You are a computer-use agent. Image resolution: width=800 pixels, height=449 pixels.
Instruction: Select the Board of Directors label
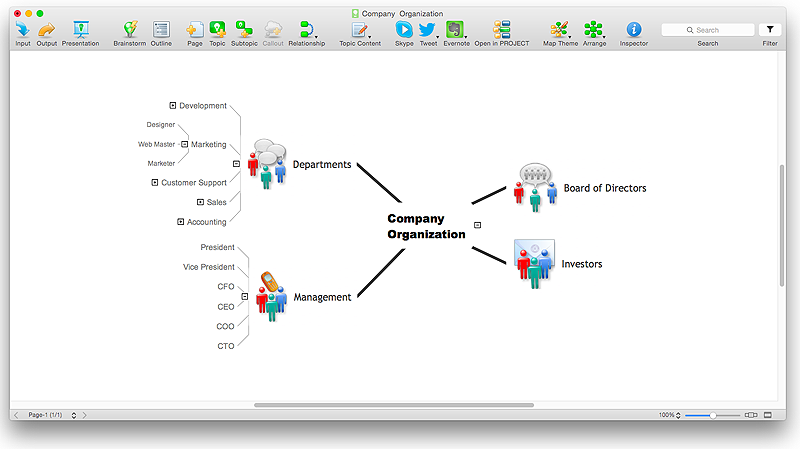(605, 188)
